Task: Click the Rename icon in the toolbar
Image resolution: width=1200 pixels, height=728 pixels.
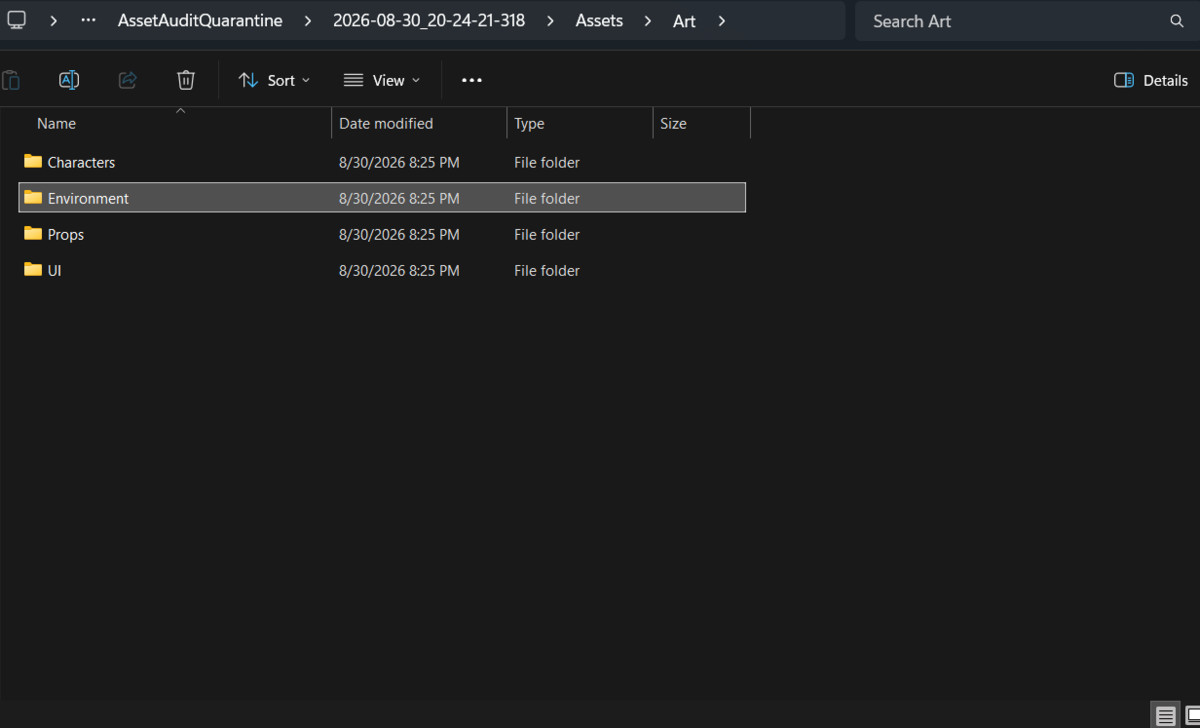Action: point(69,80)
